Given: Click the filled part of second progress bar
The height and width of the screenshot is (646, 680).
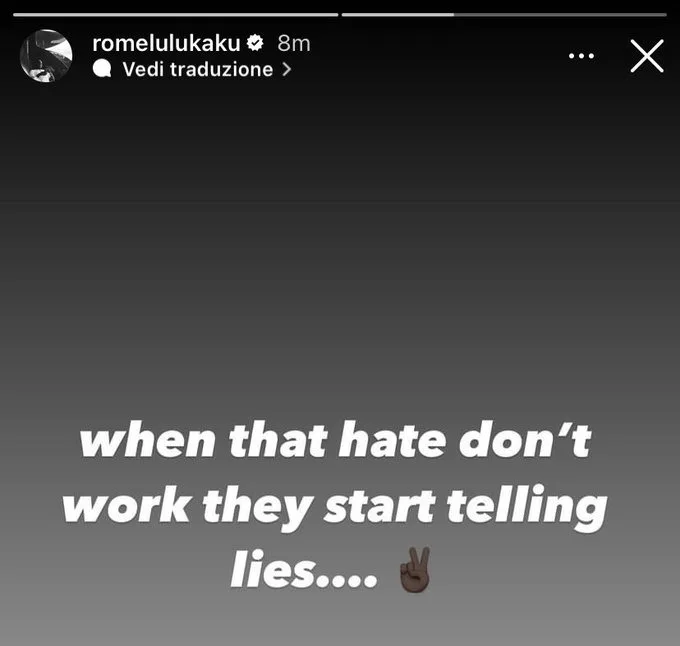Looking at the screenshot, I should point(398,15).
